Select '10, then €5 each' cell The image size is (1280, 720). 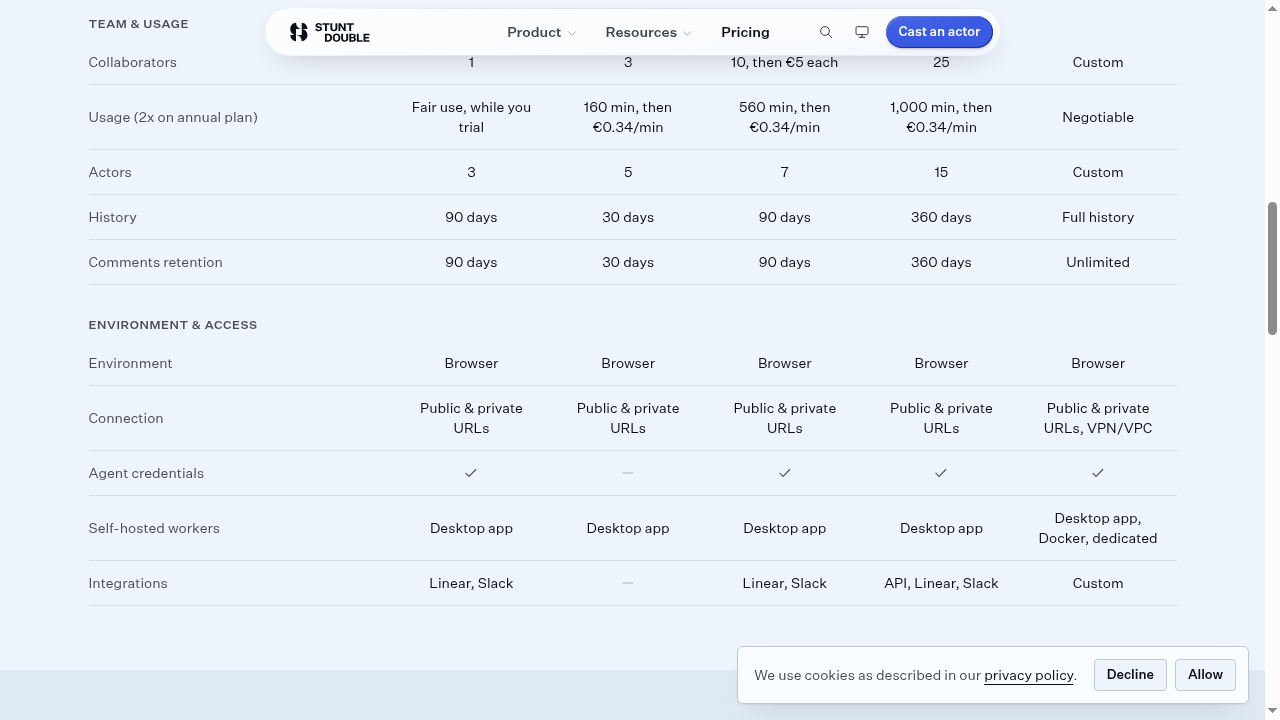785,62
